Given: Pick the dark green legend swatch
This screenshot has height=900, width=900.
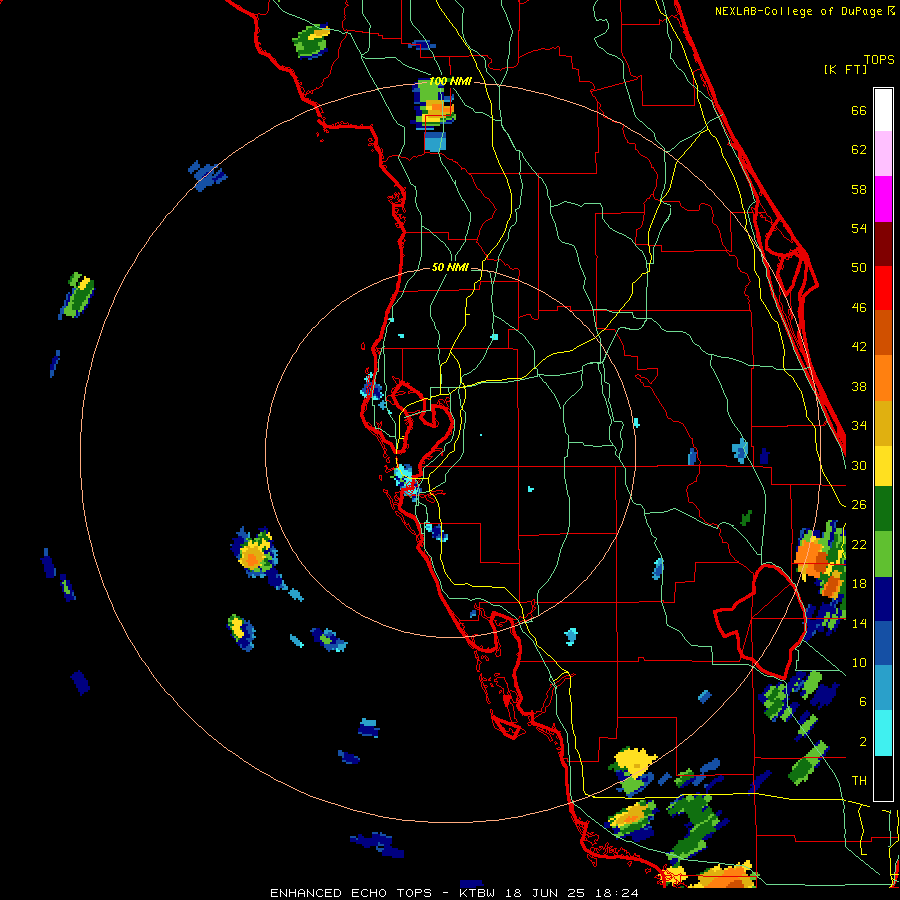Looking at the screenshot, I should [883, 509].
